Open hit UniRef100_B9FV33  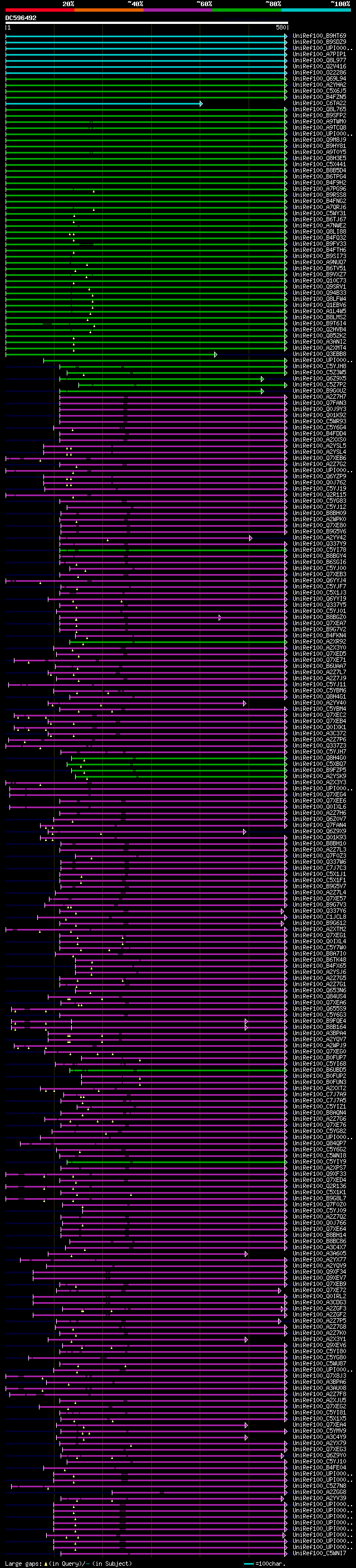319,244
